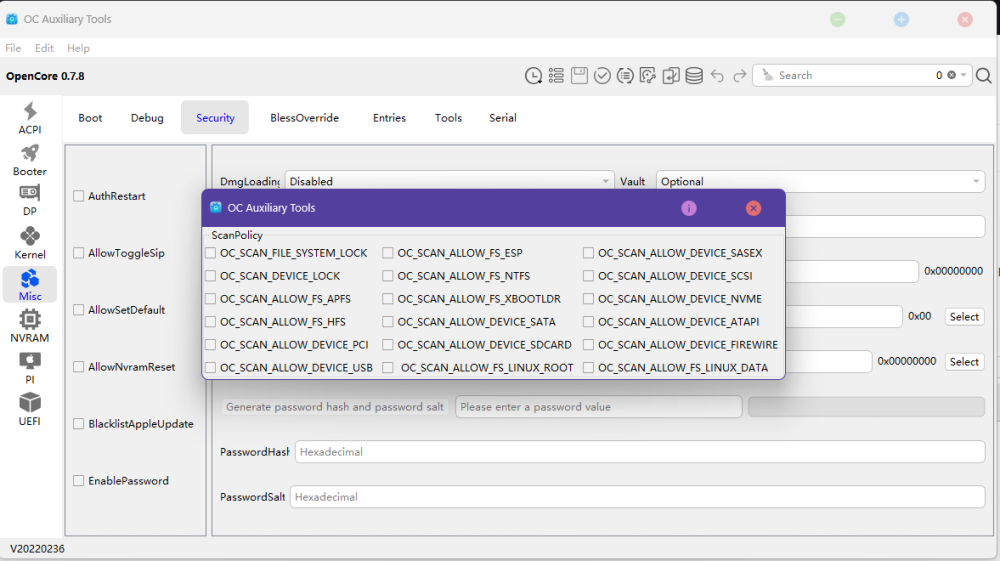Open the Kernel section in sidebar

[30, 243]
